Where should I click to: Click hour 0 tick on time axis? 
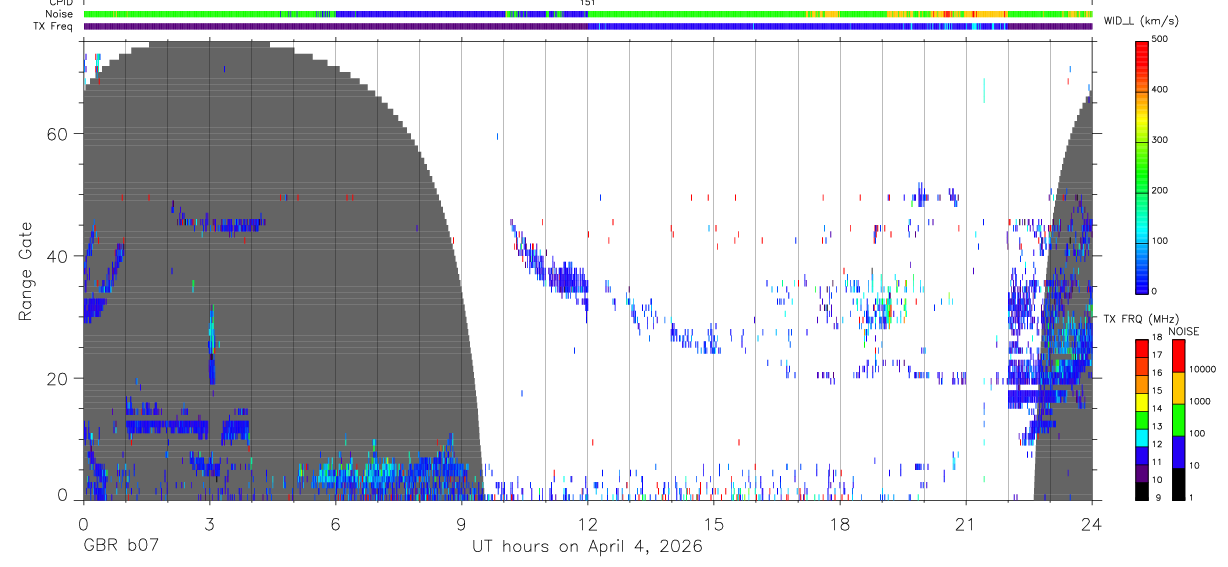(83, 523)
